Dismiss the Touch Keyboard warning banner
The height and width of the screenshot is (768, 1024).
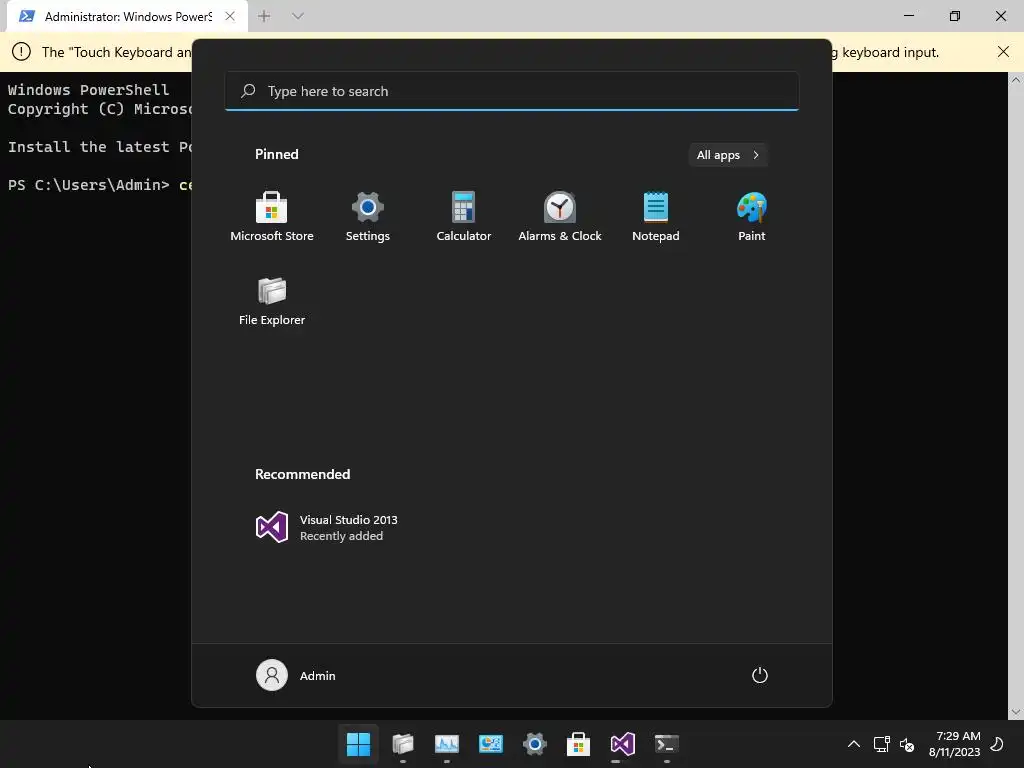(1004, 52)
